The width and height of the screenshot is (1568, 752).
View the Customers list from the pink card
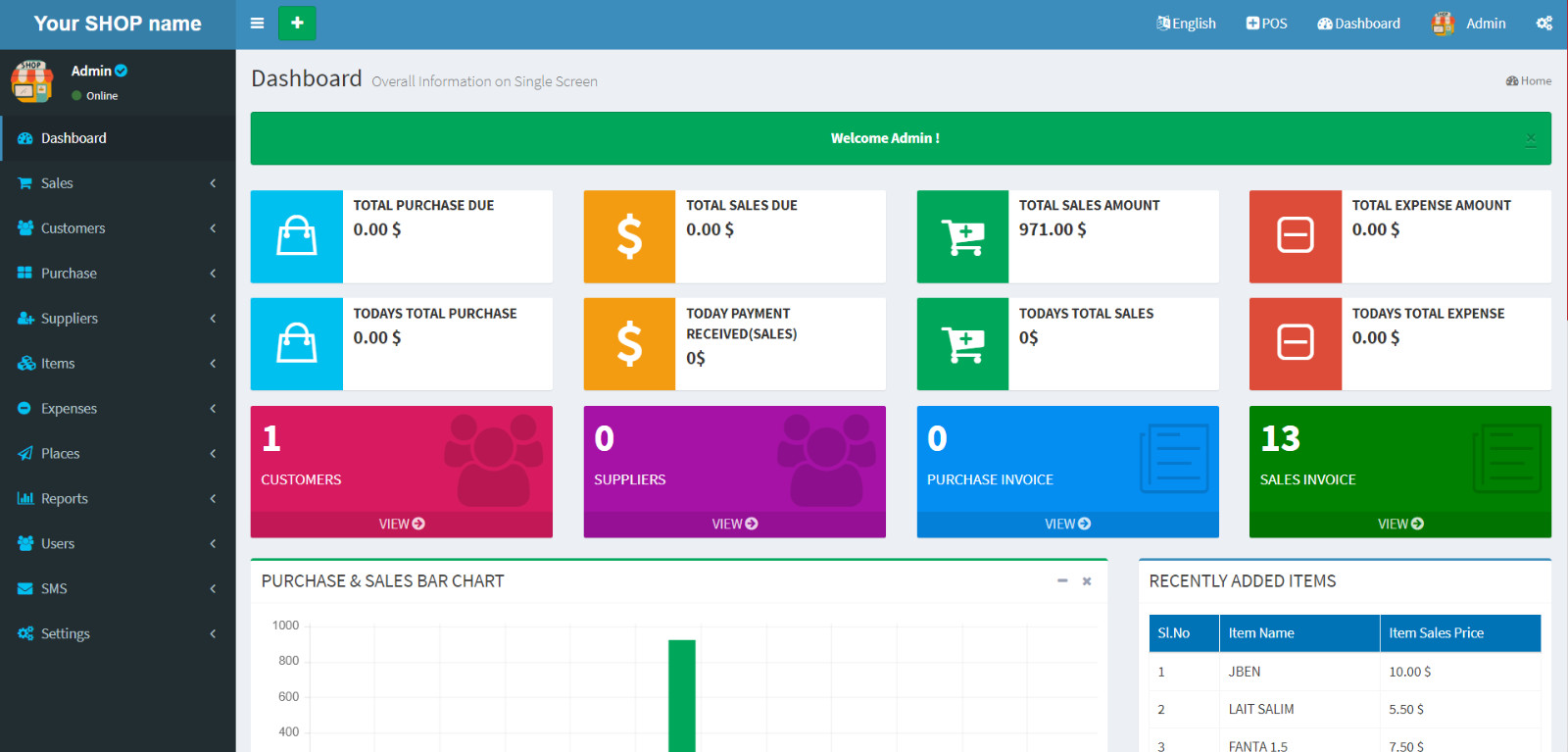click(x=402, y=524)
